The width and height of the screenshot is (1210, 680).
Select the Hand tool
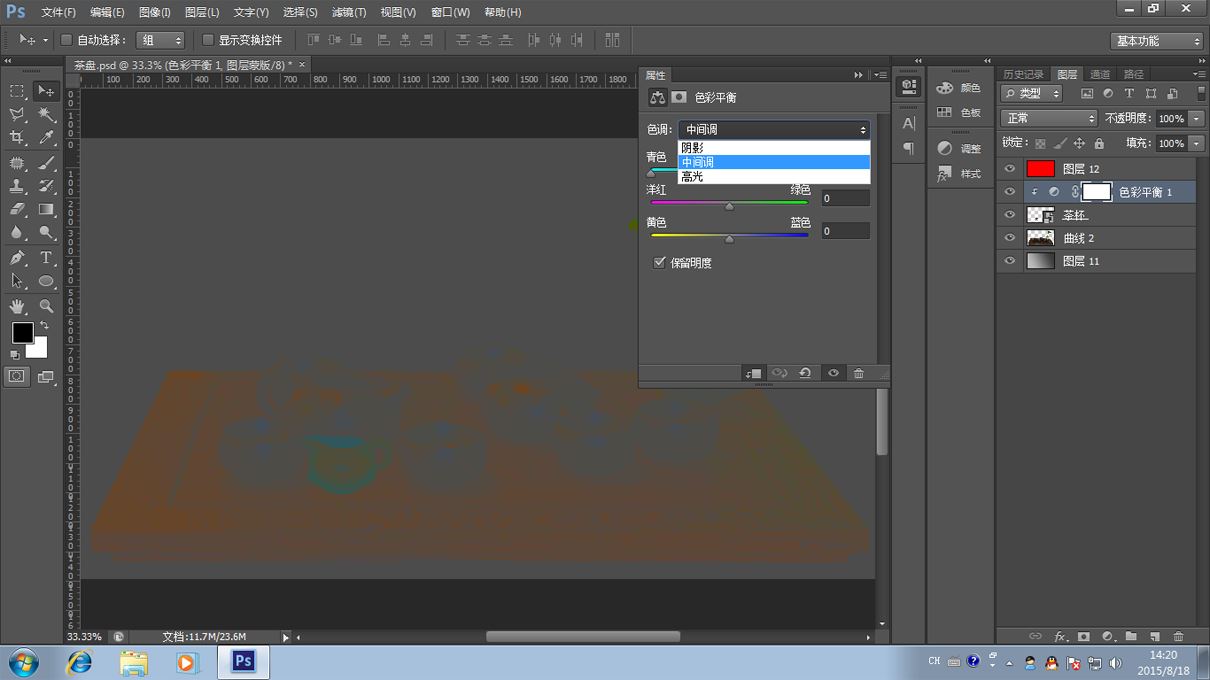(17, 306)
